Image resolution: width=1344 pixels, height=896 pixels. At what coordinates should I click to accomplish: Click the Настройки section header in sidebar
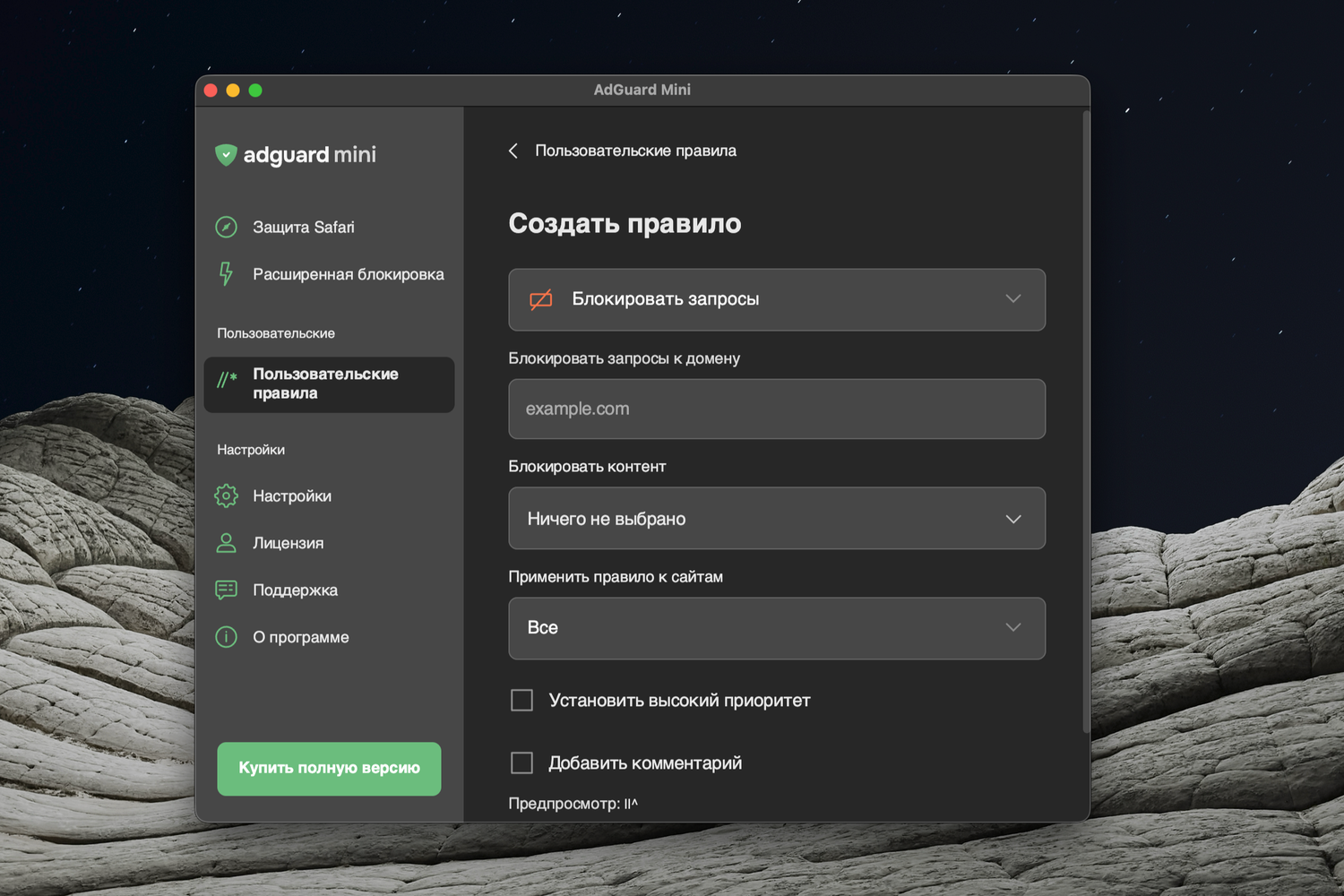point(251,450)
